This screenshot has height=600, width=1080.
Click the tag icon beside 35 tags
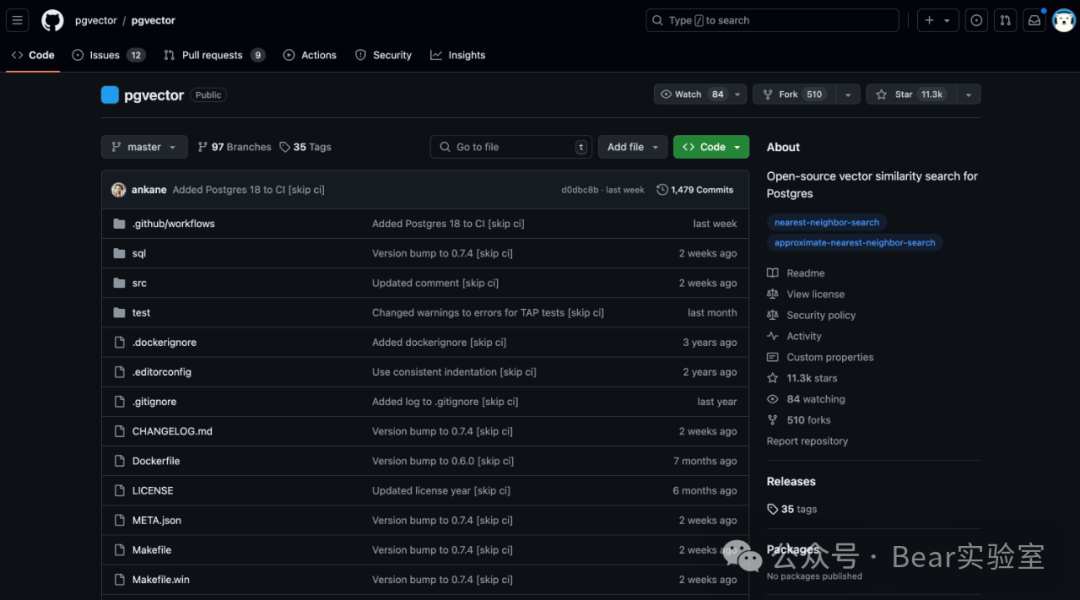tap(773, 509)
